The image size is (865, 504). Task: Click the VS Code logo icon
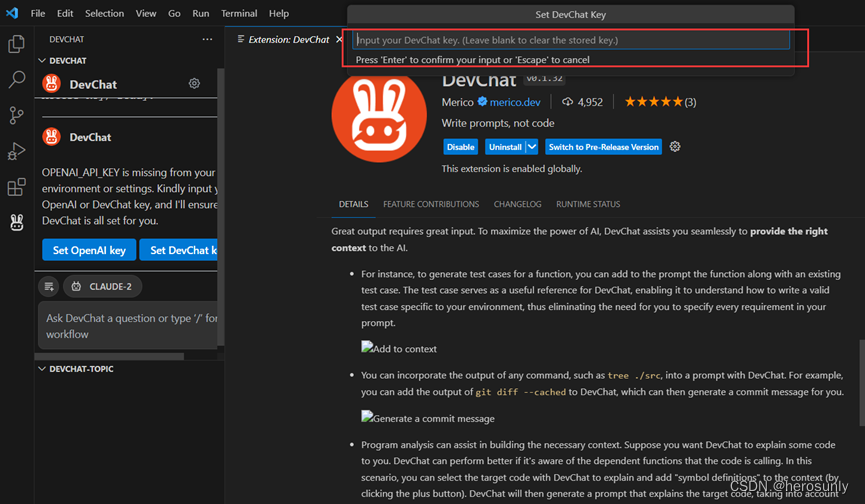[x=12, y=13]
